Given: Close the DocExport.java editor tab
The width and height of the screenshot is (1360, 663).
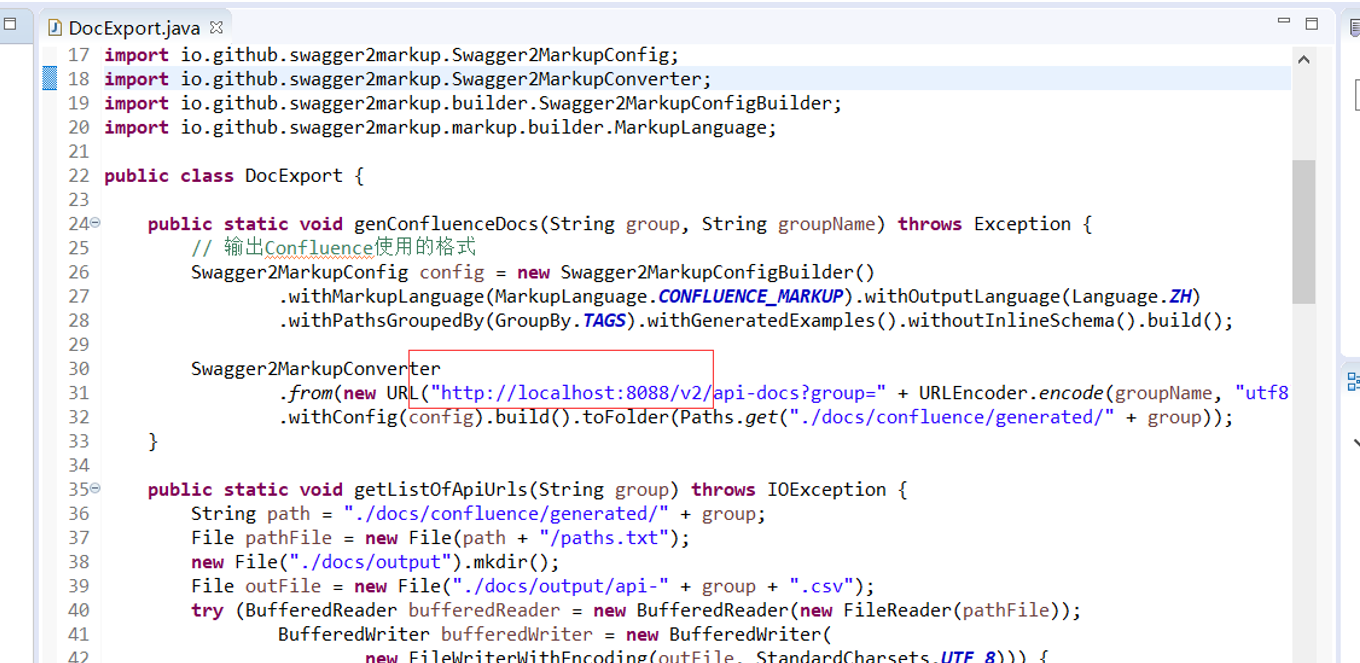Looking at the screenshot, I should click(x=217, y=27).
